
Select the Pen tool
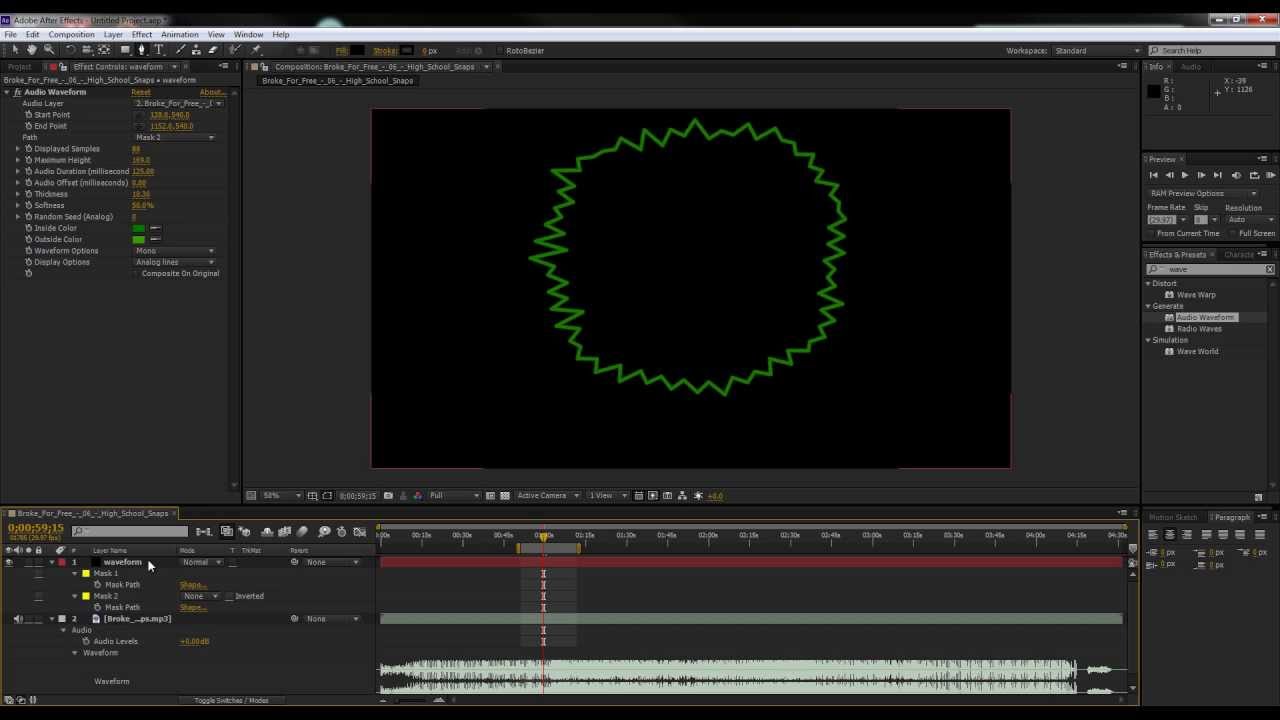click(141, 50)
